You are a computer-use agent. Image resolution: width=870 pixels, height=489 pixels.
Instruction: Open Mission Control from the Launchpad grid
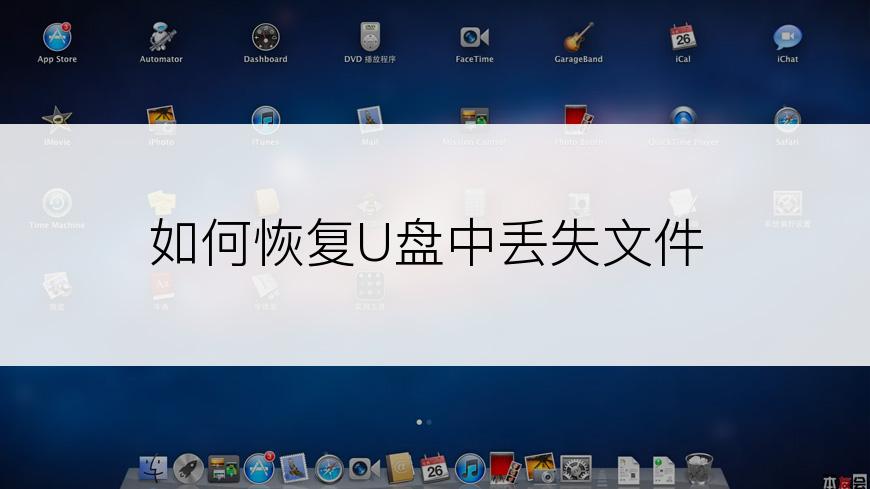pyautogui.click(x=474, y=120)
